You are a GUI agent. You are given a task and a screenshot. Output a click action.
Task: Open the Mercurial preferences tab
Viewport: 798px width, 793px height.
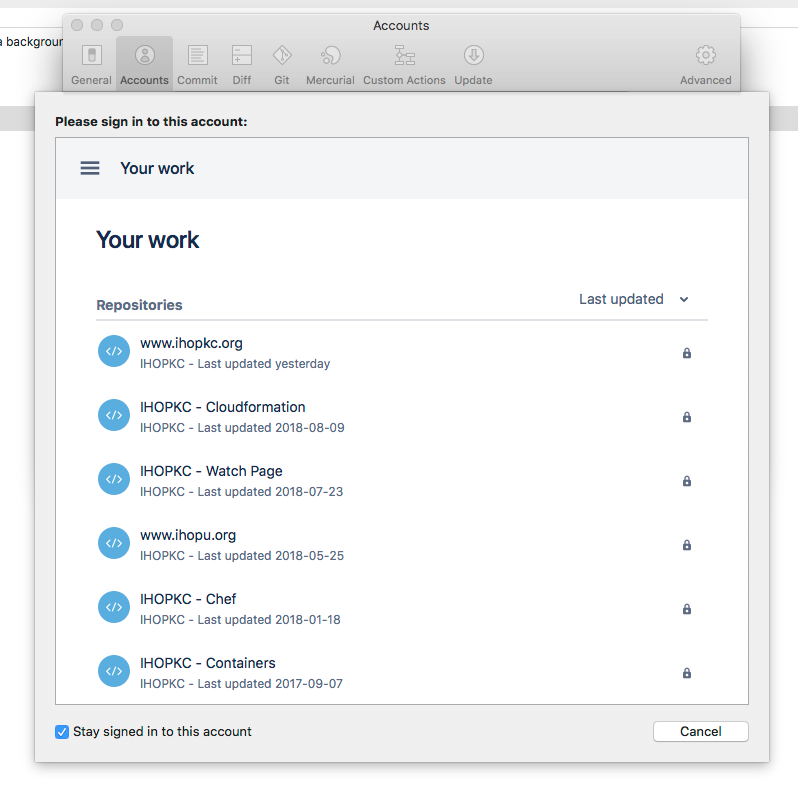330,65
